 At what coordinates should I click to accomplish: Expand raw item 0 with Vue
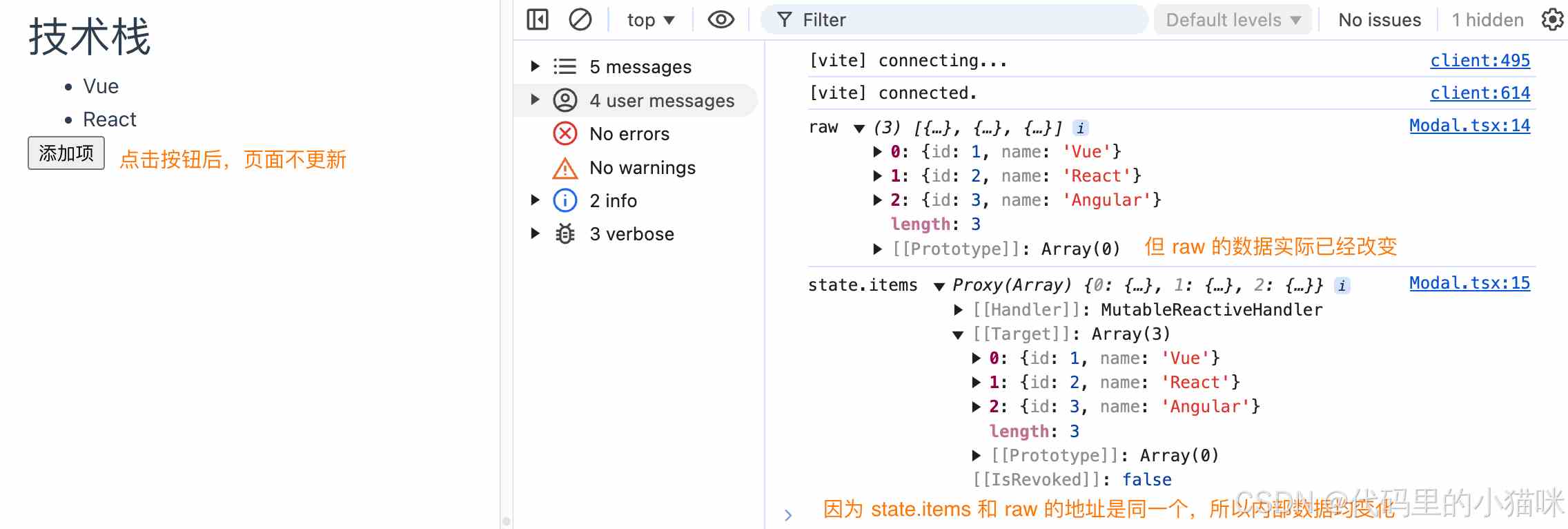877,151
